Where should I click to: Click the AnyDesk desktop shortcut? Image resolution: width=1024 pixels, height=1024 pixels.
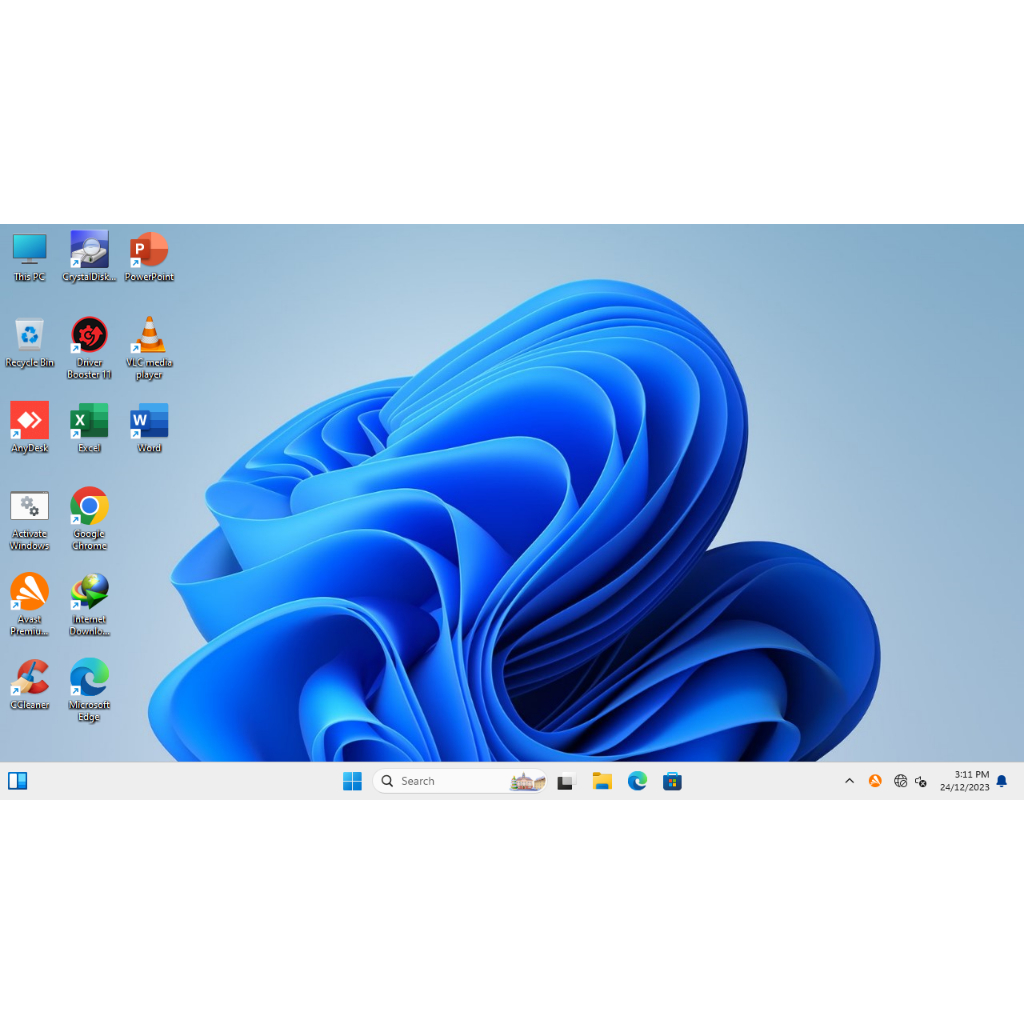[x=29, y=421]
